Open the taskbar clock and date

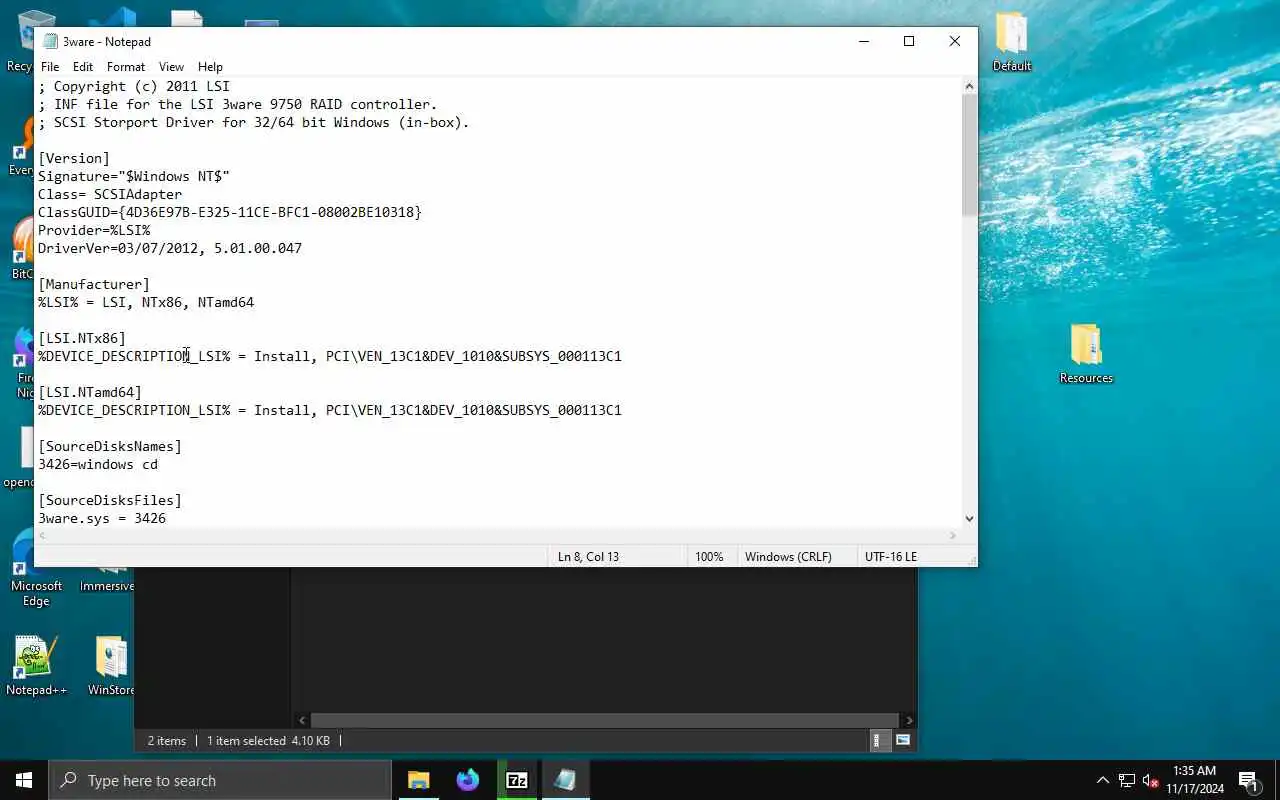[1194, 780]
